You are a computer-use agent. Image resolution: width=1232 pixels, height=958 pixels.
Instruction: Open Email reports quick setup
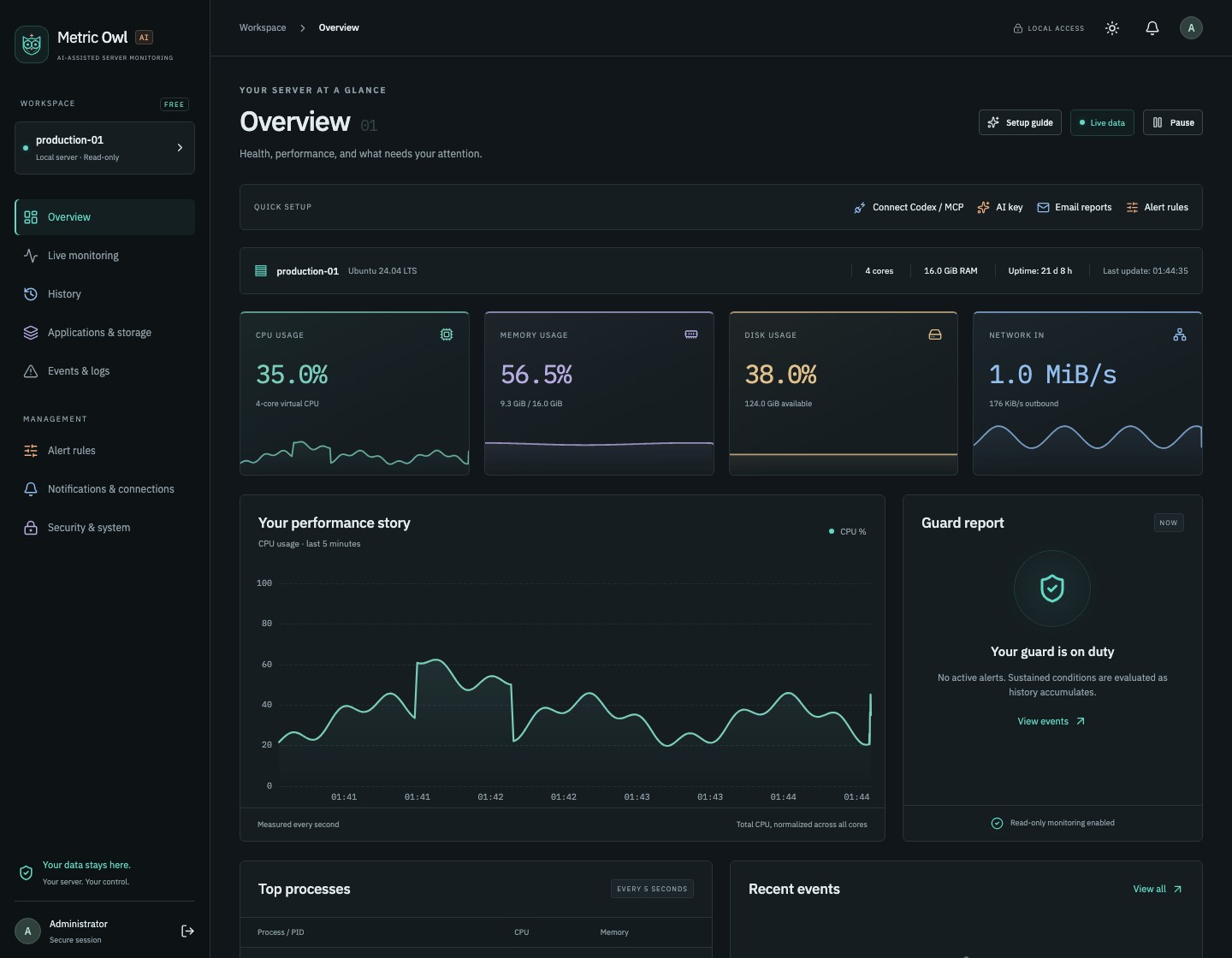coord(1075,207)
